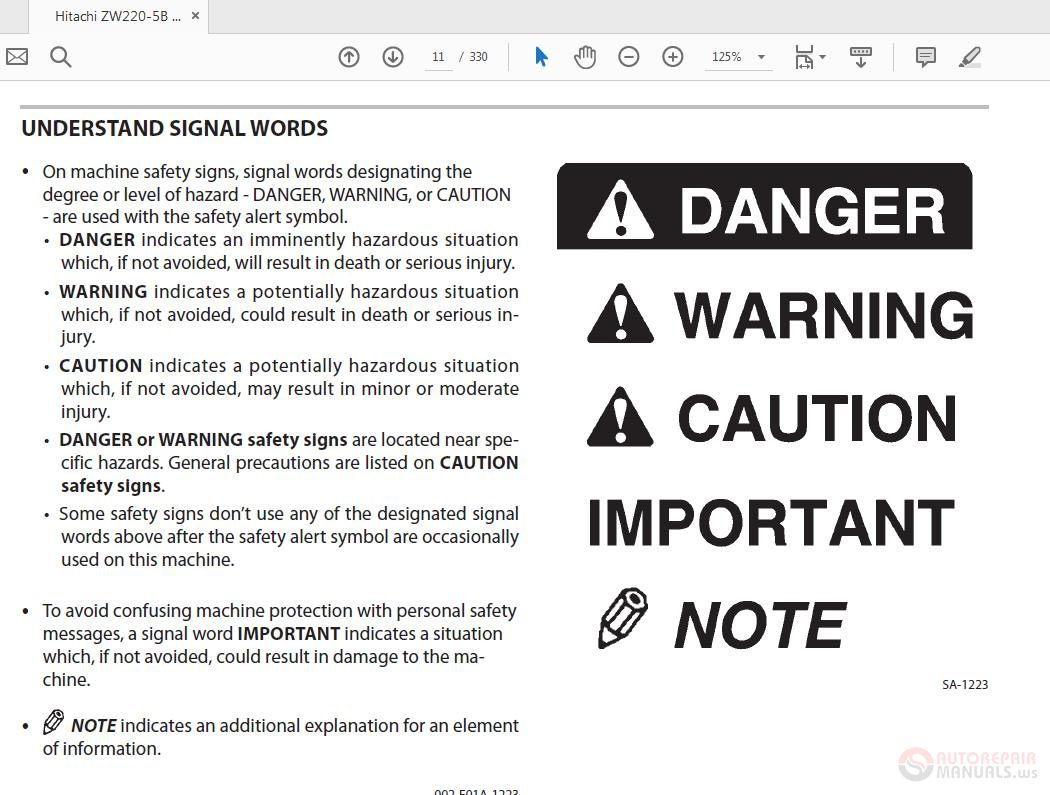Go to next page arrow

pos(393,57)
